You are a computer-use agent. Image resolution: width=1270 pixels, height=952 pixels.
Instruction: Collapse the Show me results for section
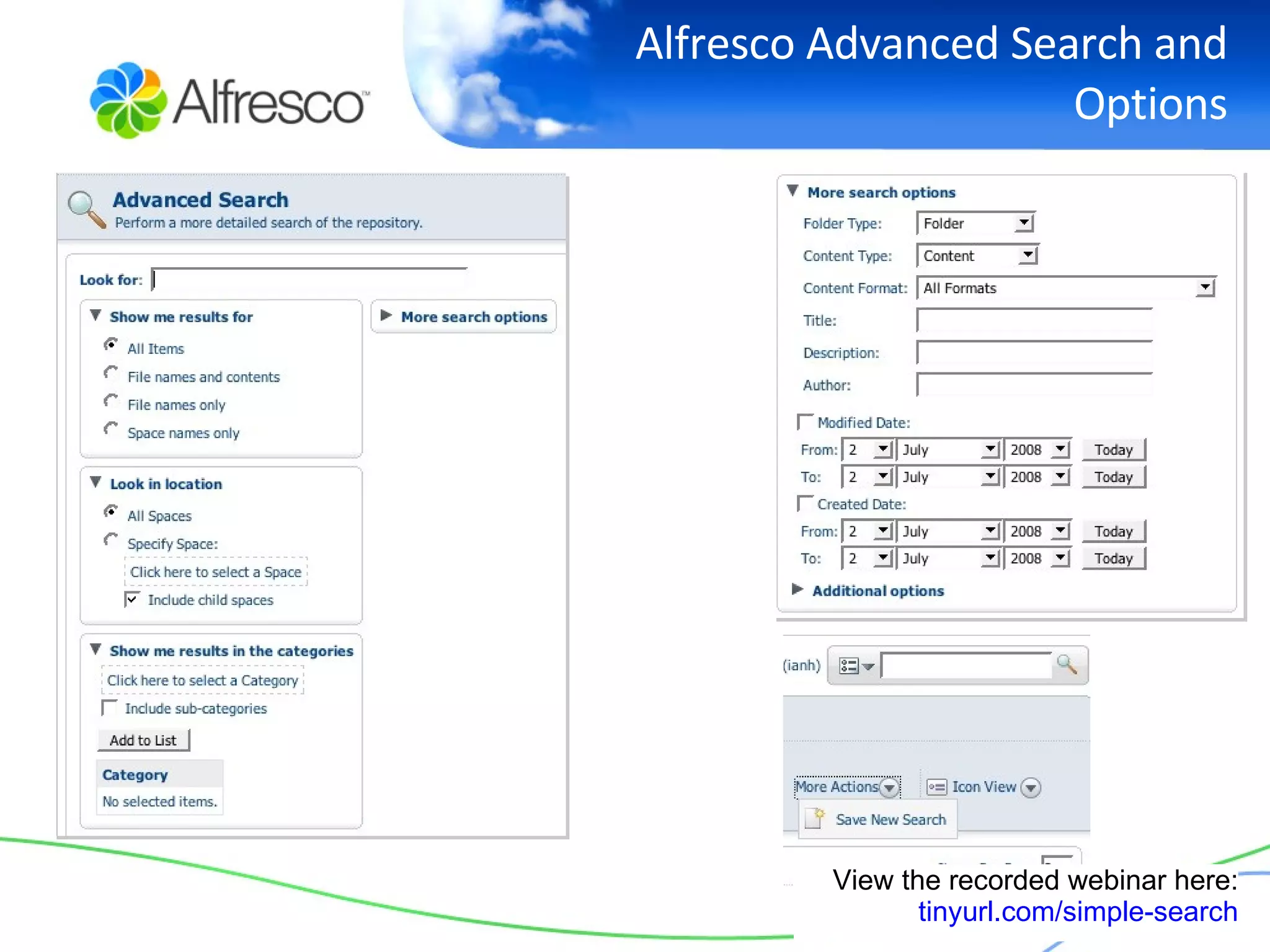pos(95,315)
